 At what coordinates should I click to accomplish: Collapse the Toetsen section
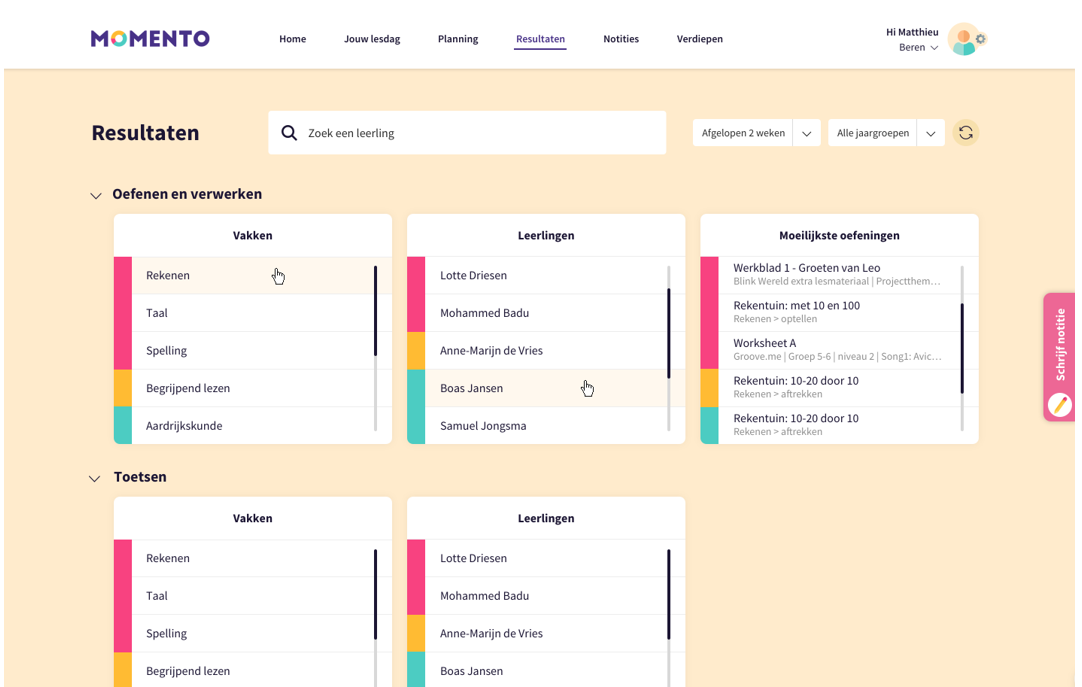95,479
